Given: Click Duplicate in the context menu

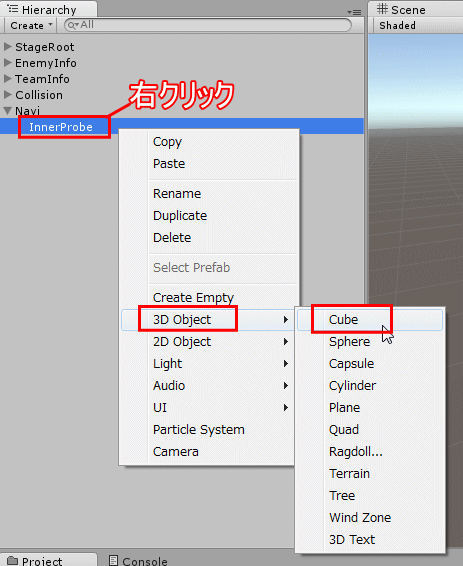Looking at the screenshot, I should [180, 215].
